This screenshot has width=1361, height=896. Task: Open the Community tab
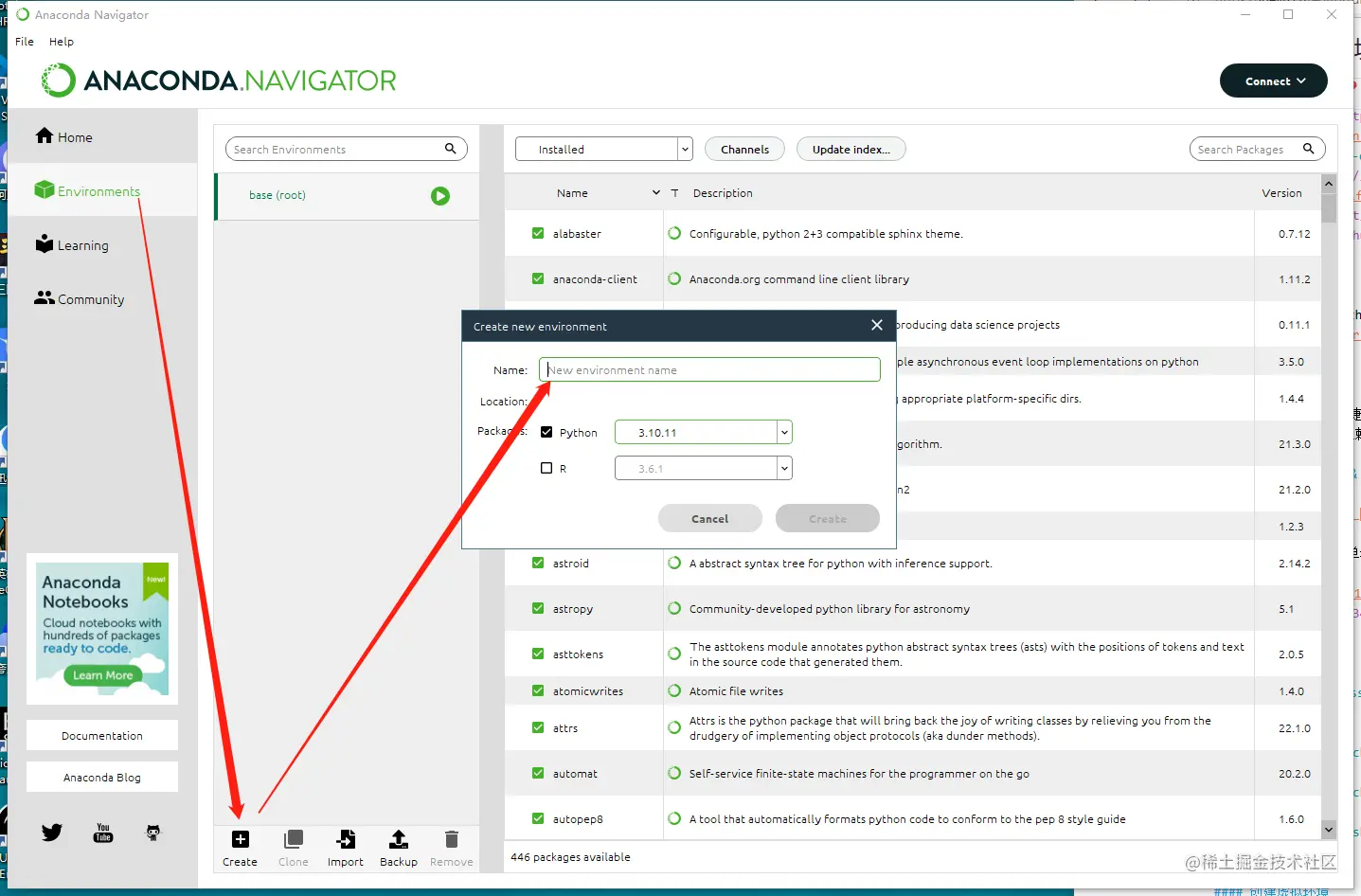102,298
